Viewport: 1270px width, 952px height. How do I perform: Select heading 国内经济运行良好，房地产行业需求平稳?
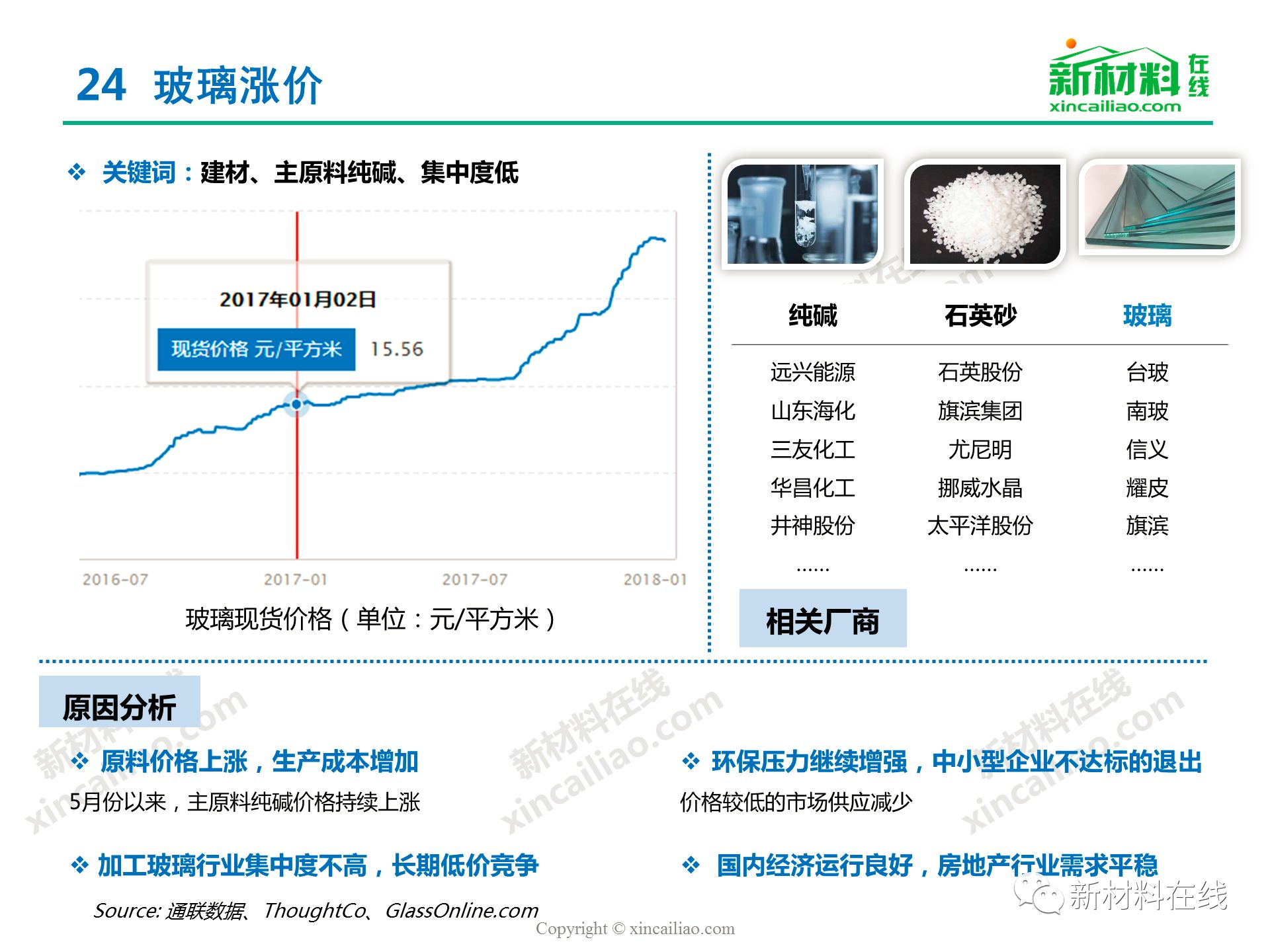pos(937,865)
